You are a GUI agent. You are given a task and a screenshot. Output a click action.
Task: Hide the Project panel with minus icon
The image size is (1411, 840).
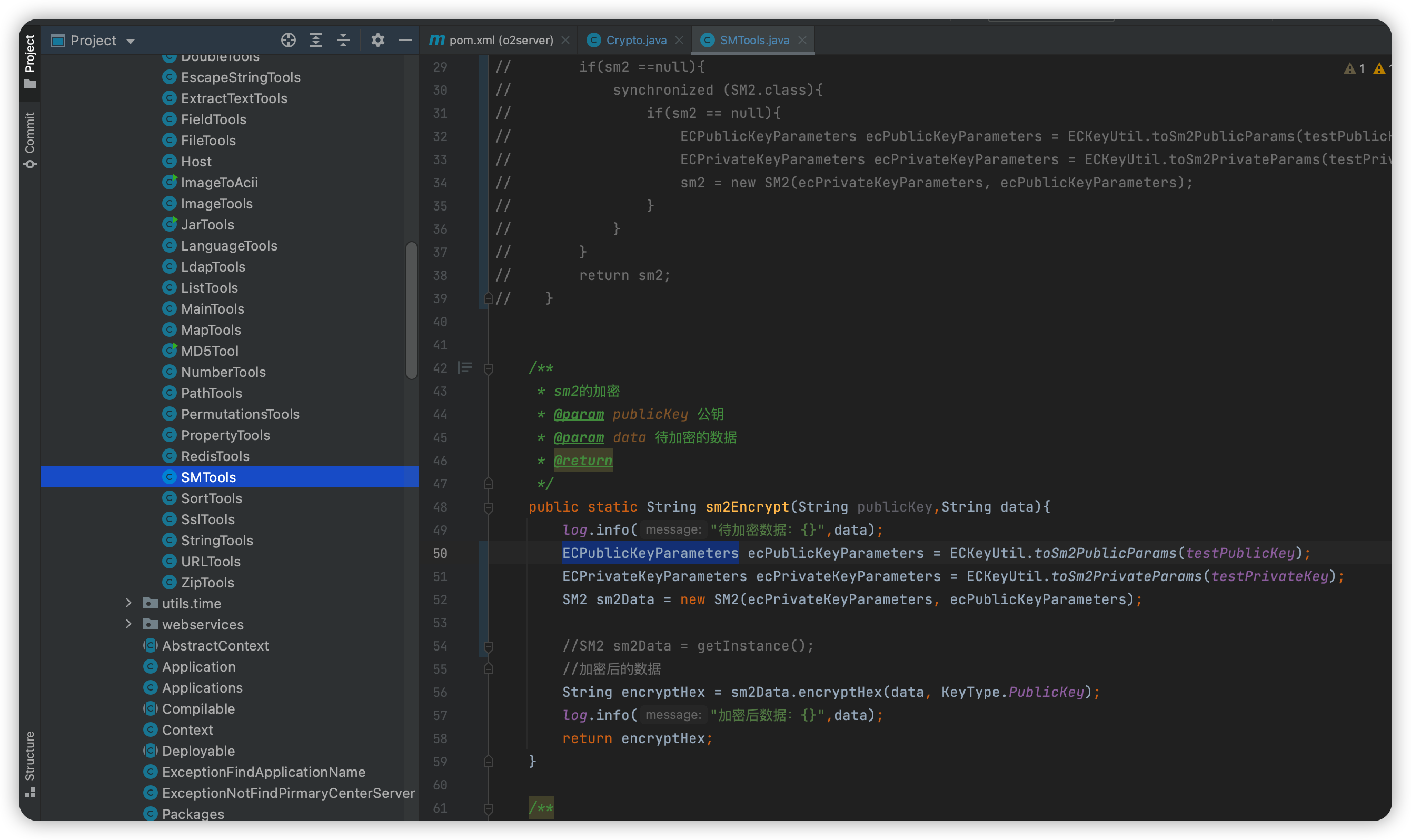405,40
